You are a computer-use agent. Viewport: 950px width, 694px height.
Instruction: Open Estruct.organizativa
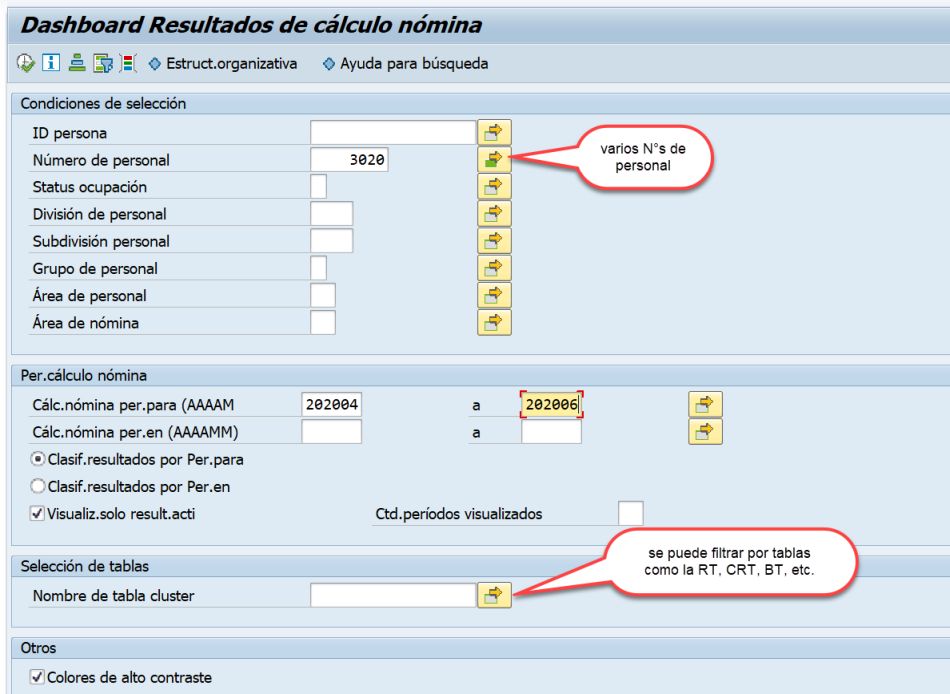click(x=223, y=64)
